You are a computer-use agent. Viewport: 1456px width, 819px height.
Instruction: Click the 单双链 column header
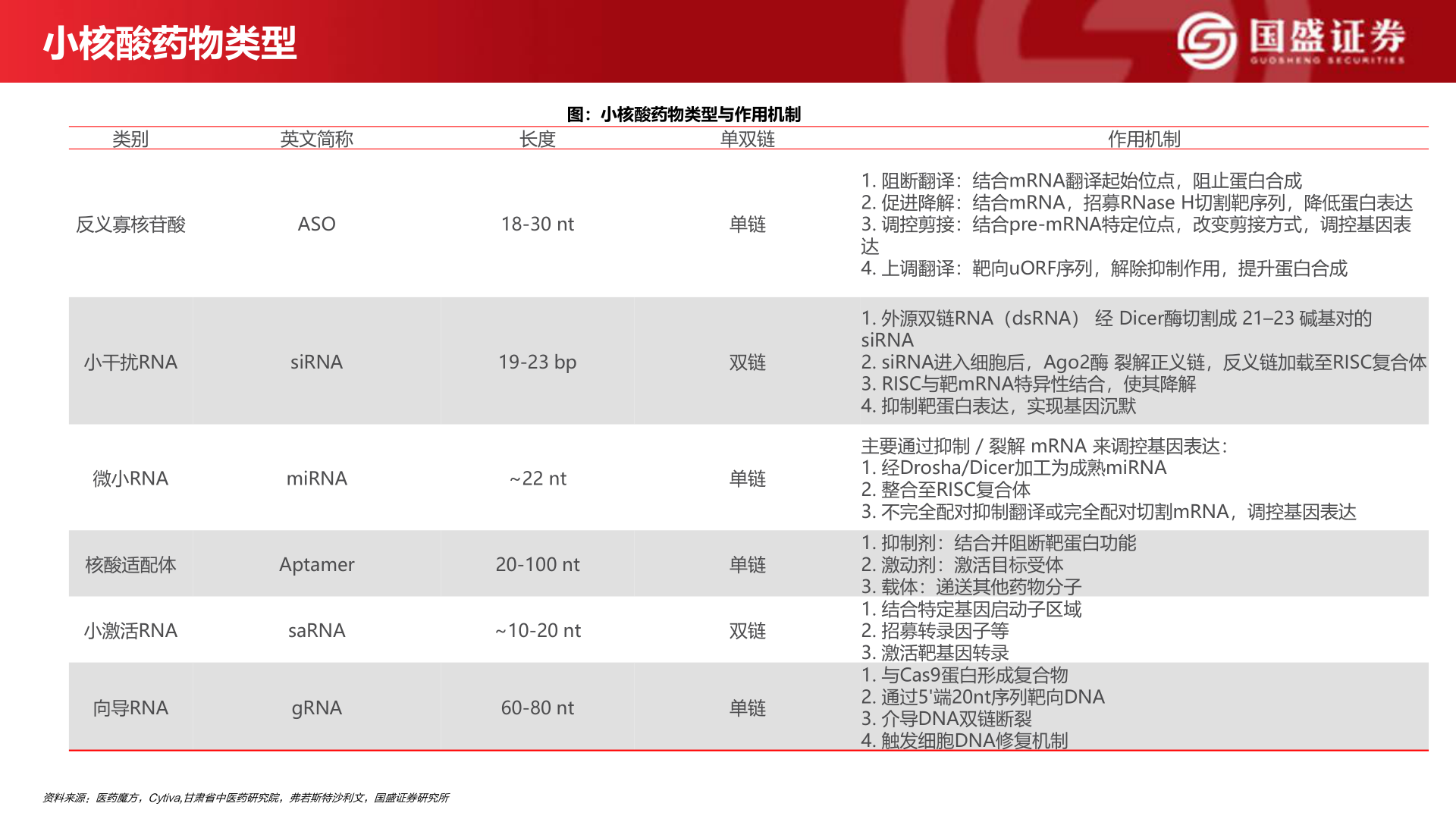coord(748,139)
